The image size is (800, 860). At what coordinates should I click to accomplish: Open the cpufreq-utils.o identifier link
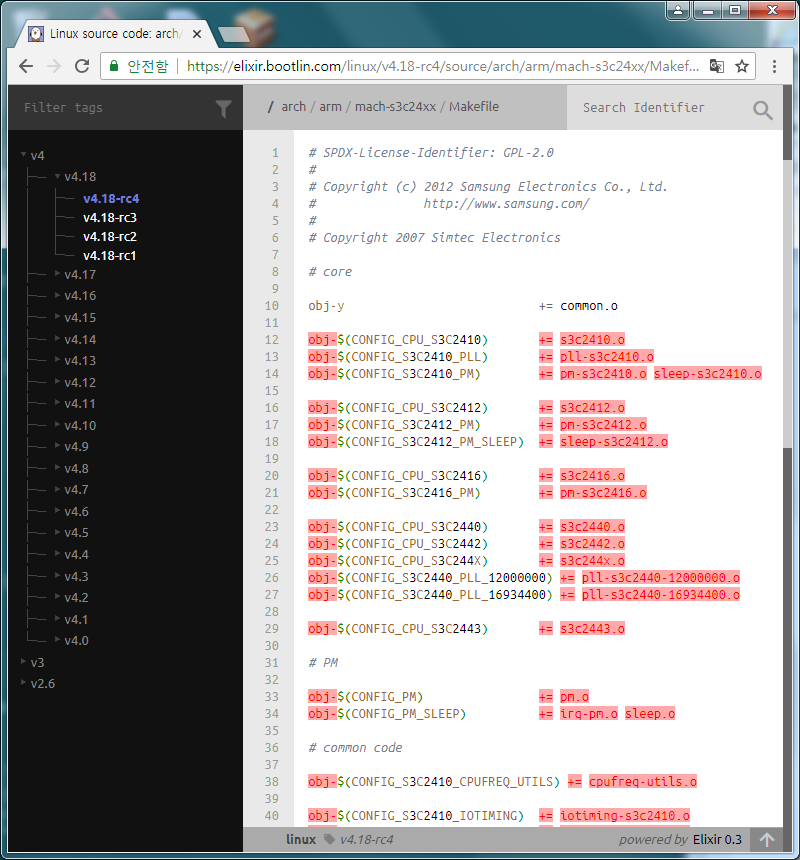pos(643,782)
